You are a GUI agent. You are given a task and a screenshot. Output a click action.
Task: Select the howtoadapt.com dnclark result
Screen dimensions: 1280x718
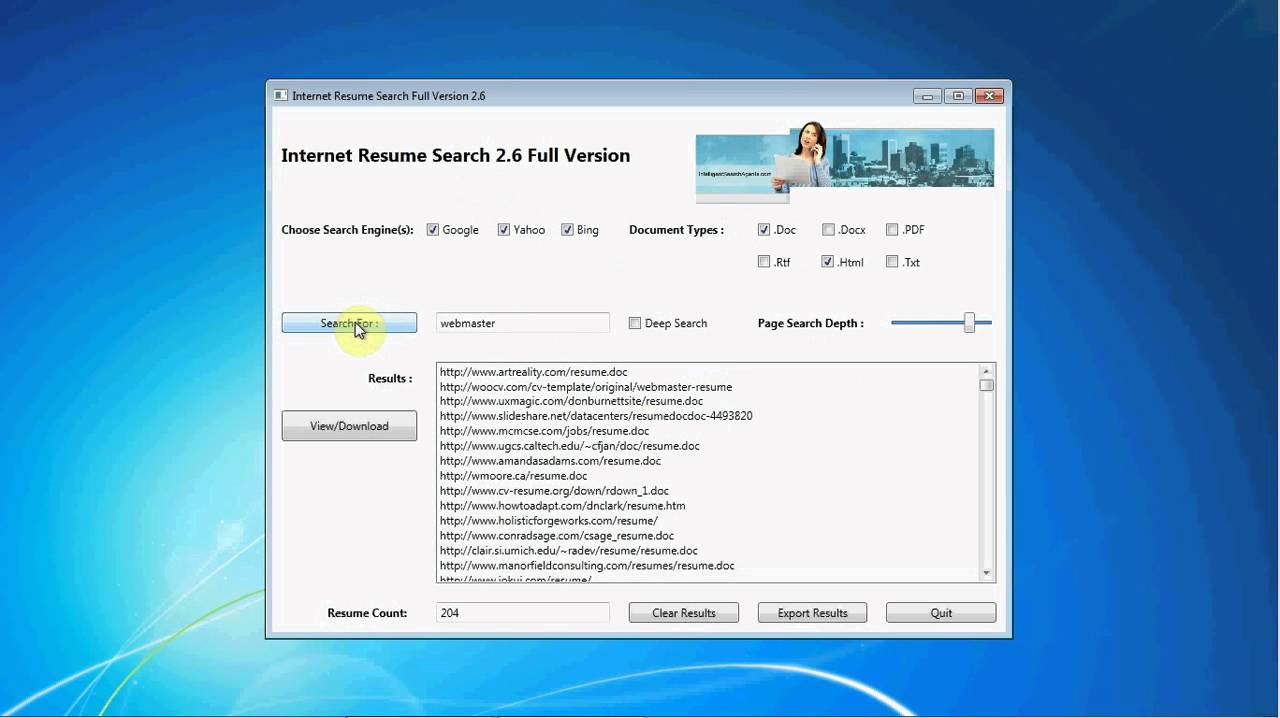point(563,506)
